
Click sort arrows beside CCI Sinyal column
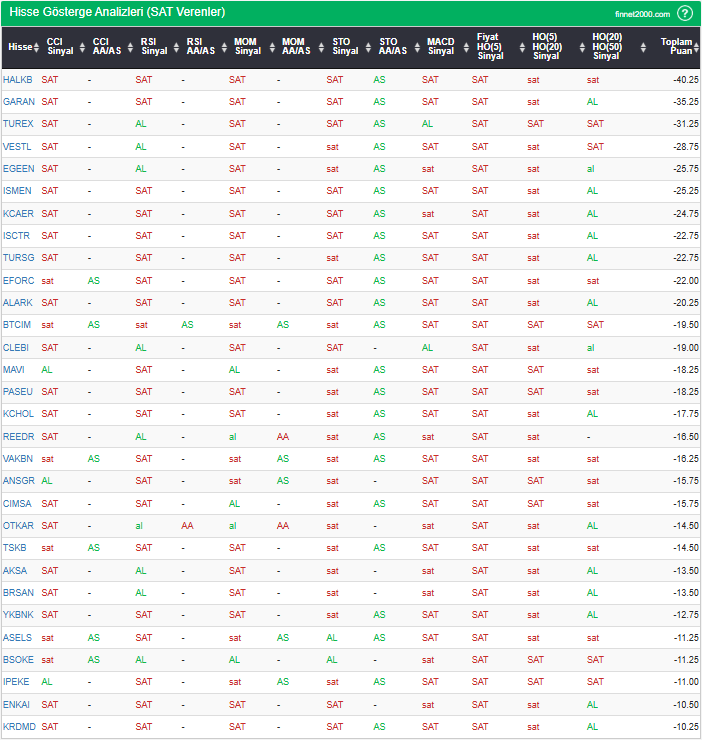click(x=82, y=47)
